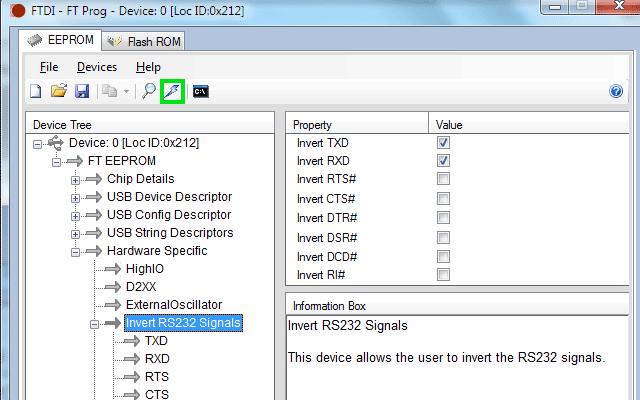Viewport: 640px width, 400px height.
Task: Open the command line window icon
Action: tap(201, 92)
